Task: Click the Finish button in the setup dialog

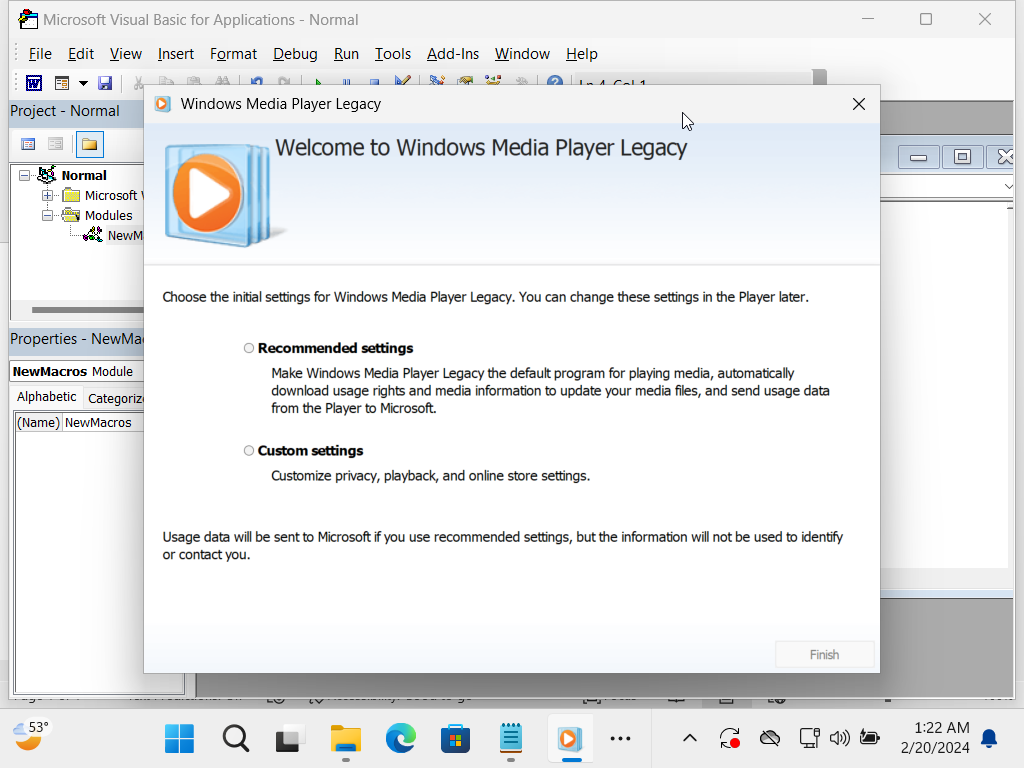Action: (x=824, y=654)
